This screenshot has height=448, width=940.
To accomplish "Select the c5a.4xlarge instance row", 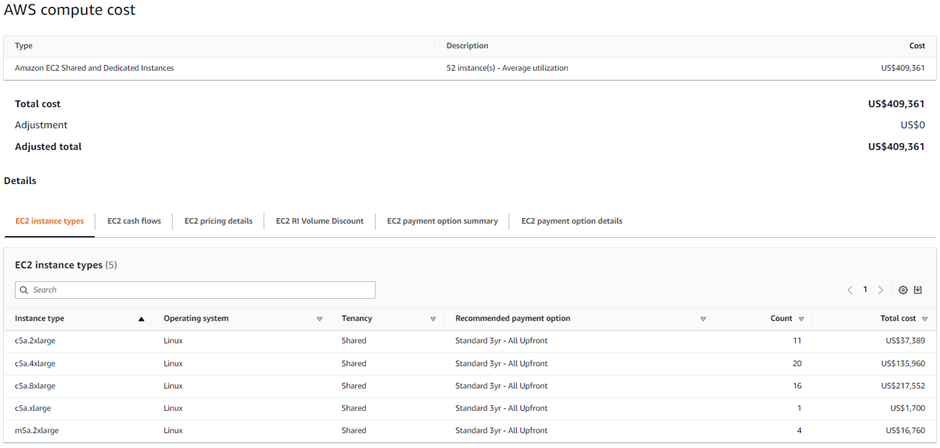I will 470,363.
